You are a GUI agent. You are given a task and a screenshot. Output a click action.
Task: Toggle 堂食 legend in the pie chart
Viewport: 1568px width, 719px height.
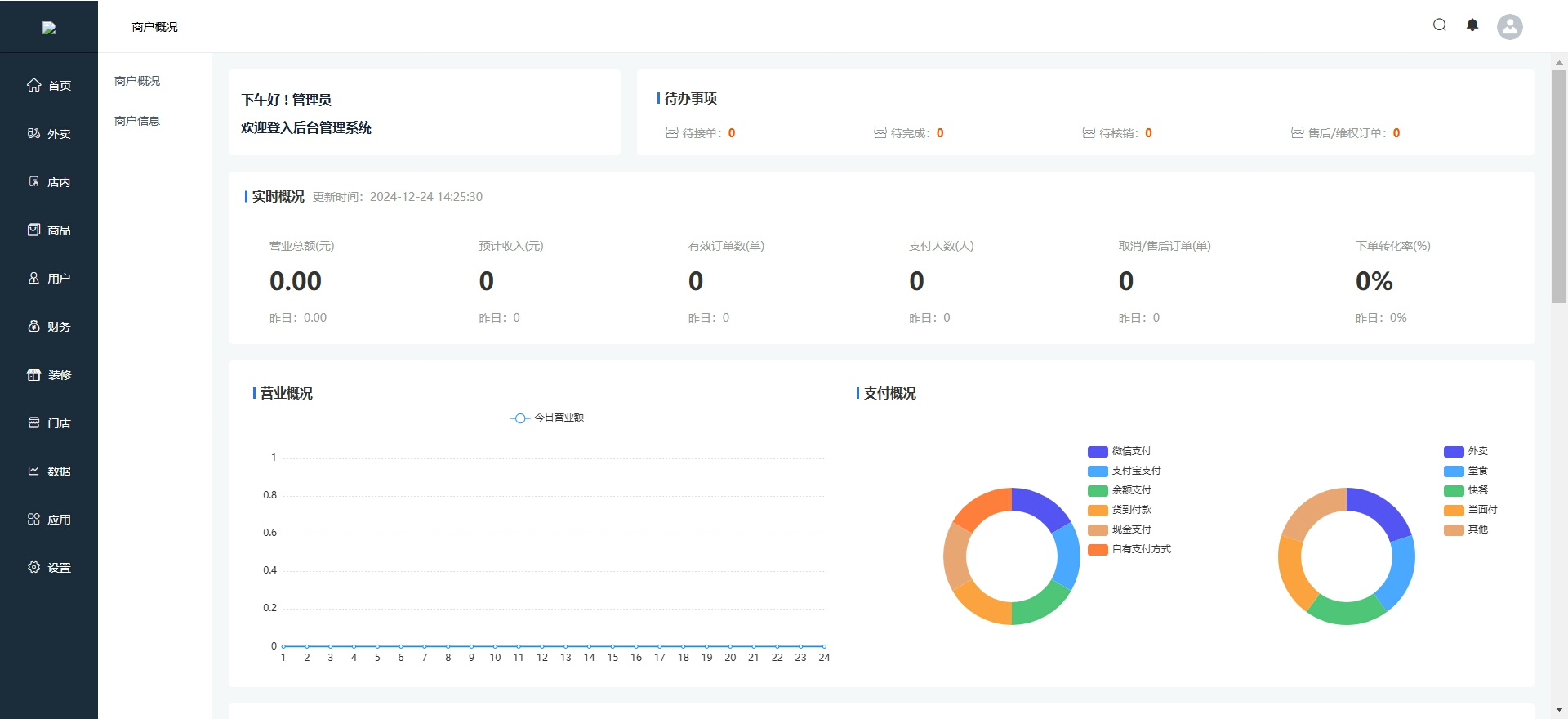(x=1466, y=471)
